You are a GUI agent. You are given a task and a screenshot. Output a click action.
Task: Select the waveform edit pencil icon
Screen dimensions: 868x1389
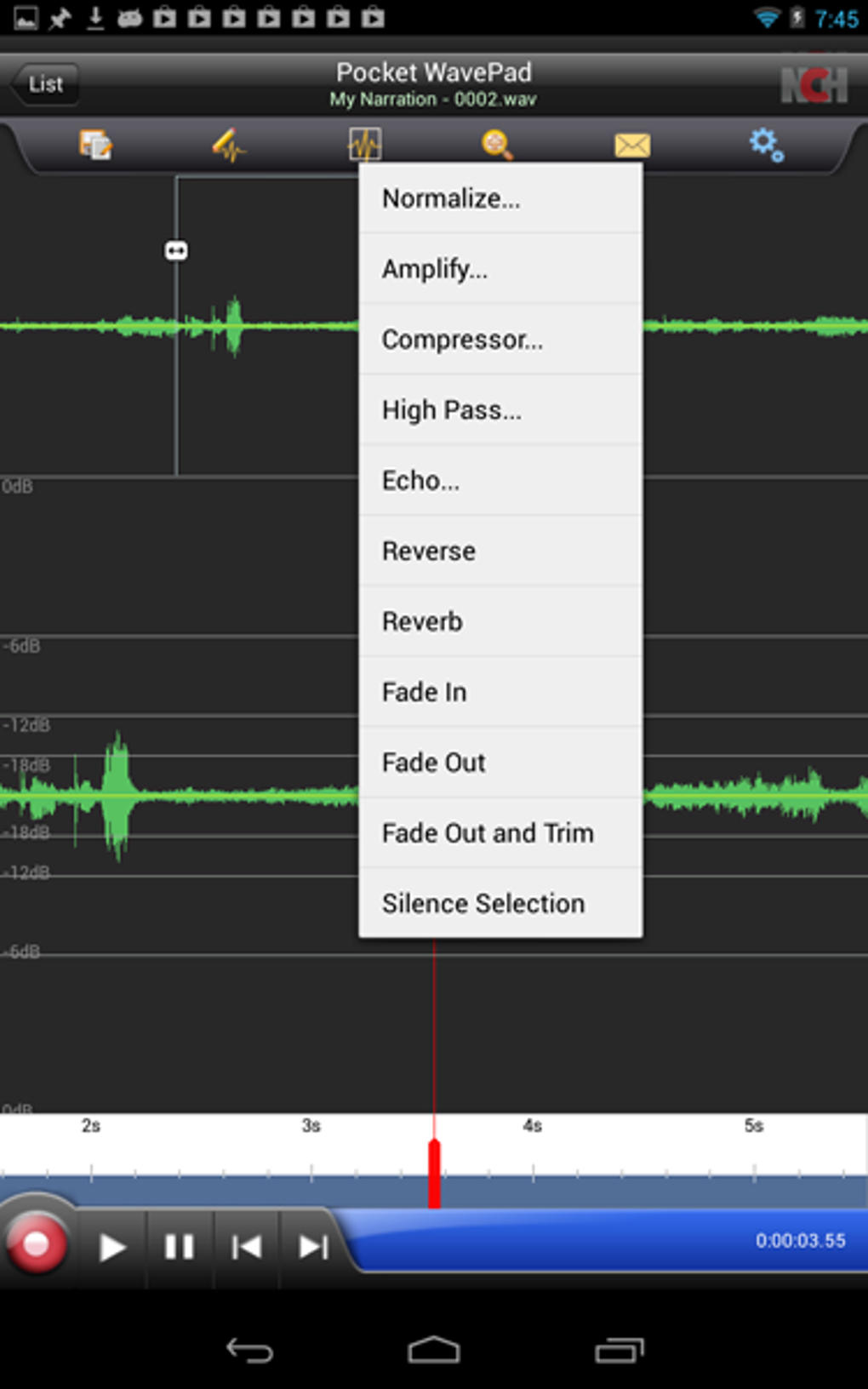228,144
